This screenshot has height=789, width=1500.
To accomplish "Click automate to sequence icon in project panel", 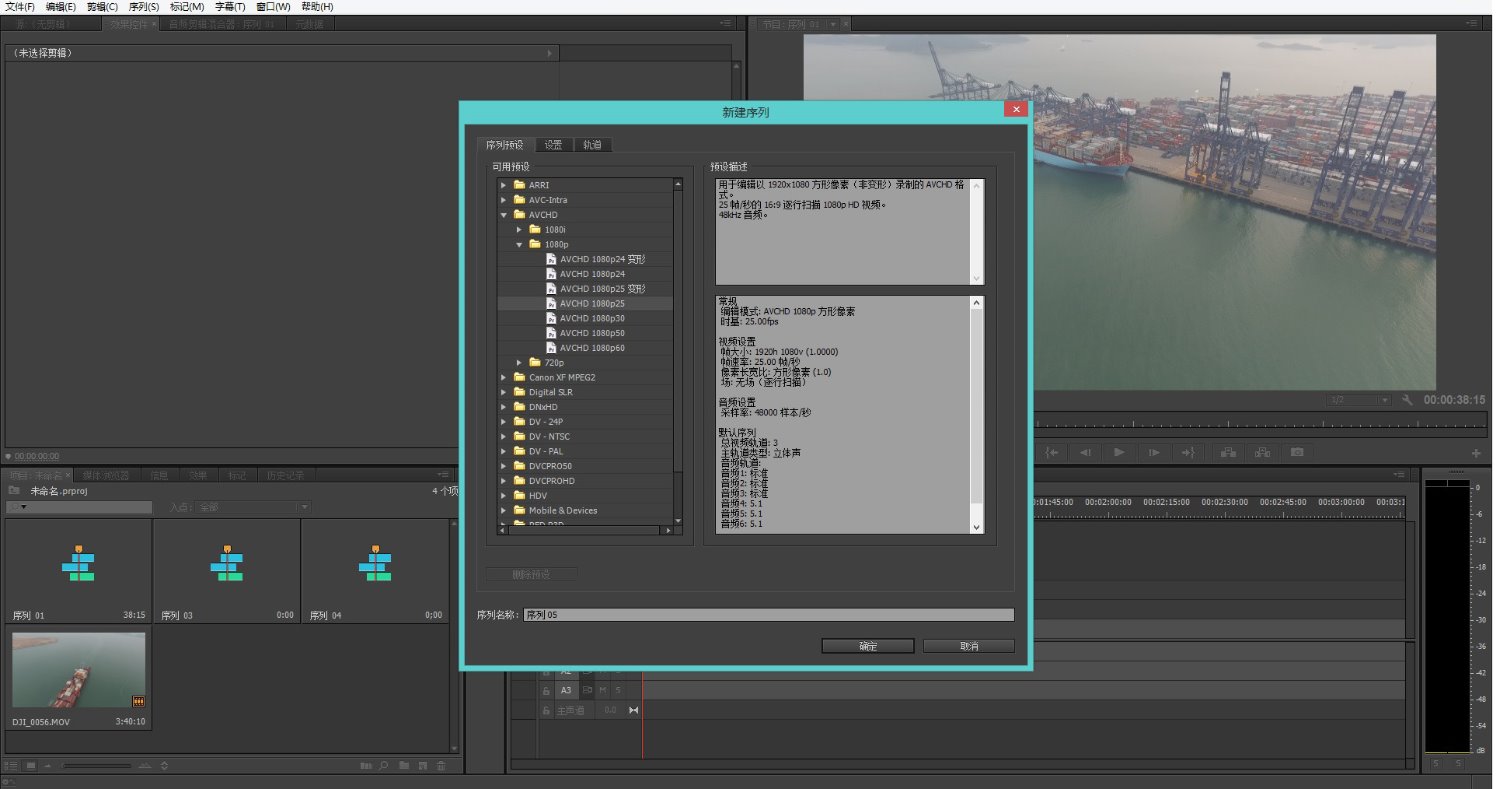I will 367,766.
